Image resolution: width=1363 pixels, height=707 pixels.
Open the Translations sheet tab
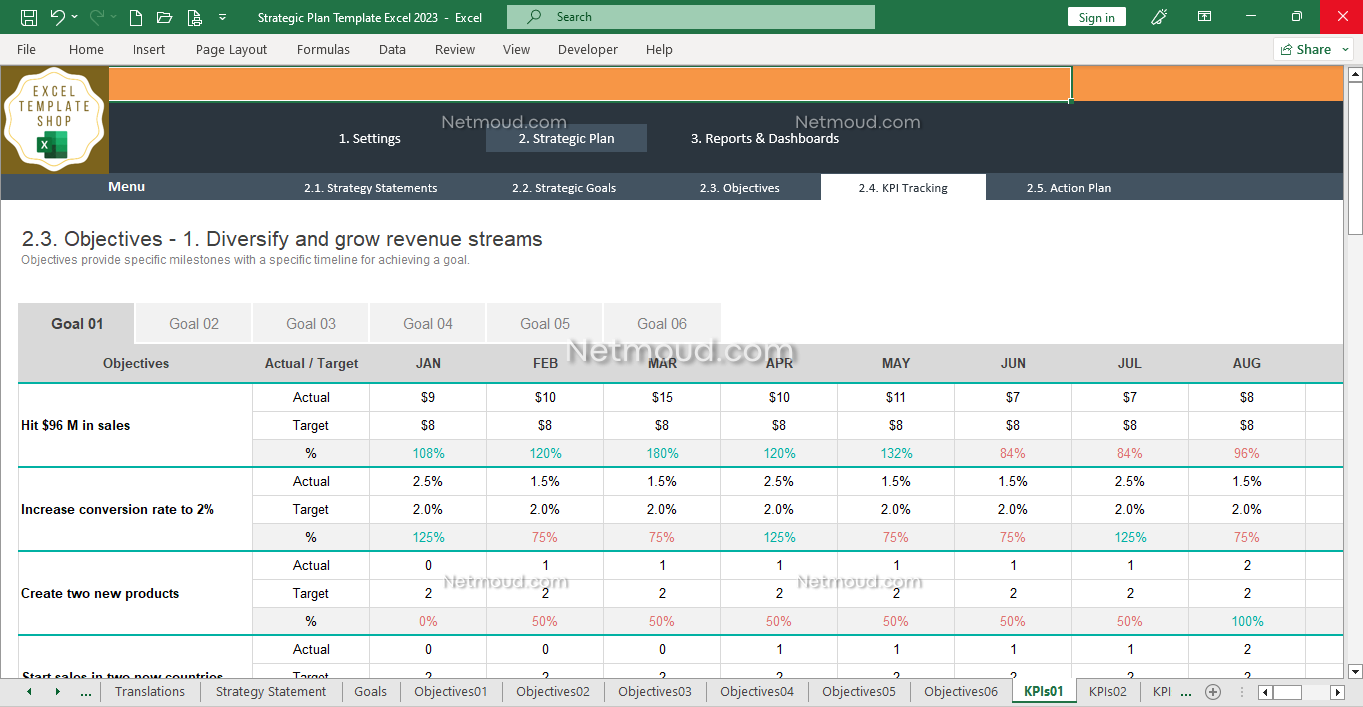pyautogui.click(x=150, y=692)
